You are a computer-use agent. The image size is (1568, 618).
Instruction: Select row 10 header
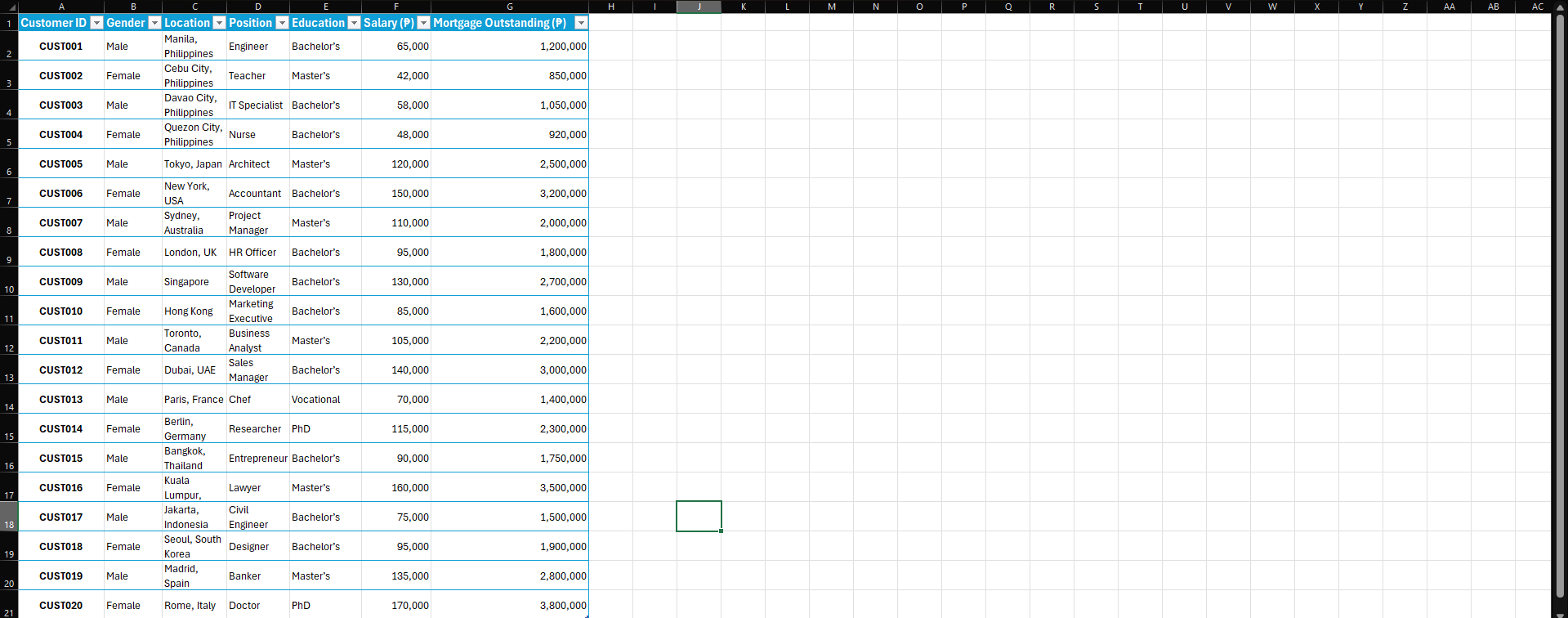tap(9, 281)
